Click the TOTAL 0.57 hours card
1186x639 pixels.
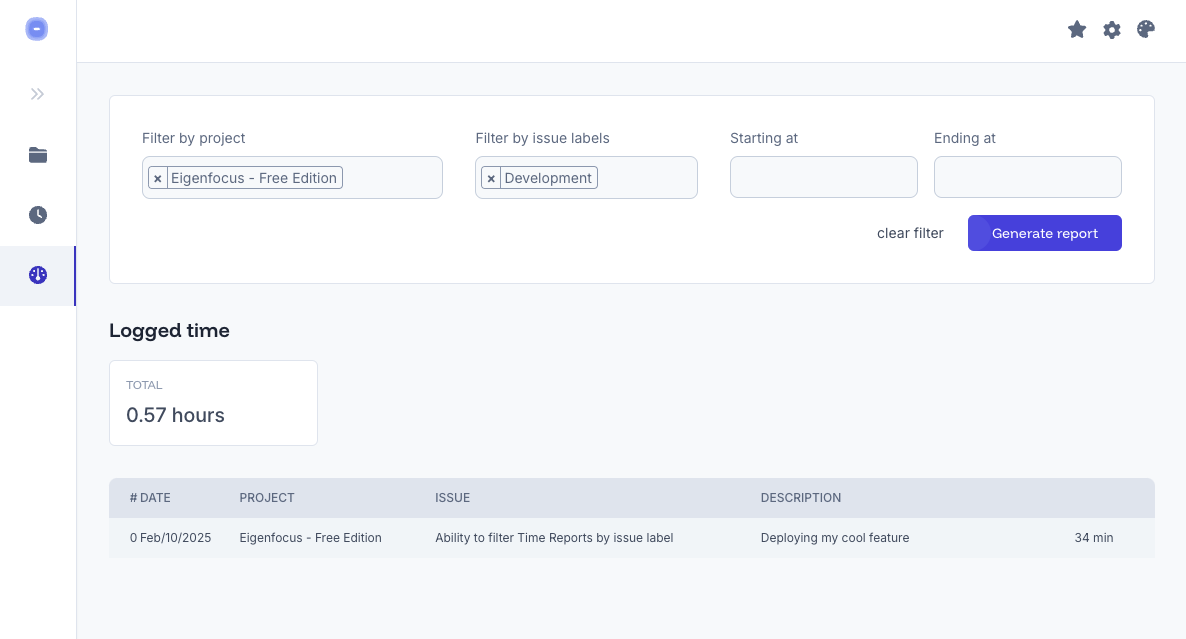coord(213,402)
